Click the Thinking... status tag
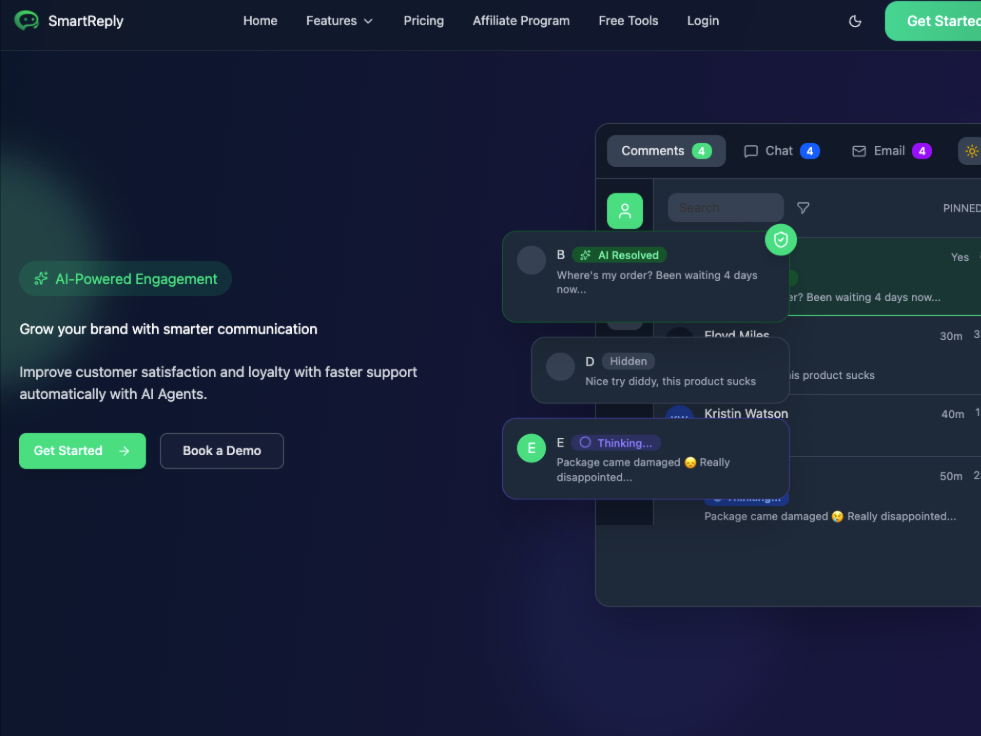This screenshot has width=981, height=736. click(616, 443)
